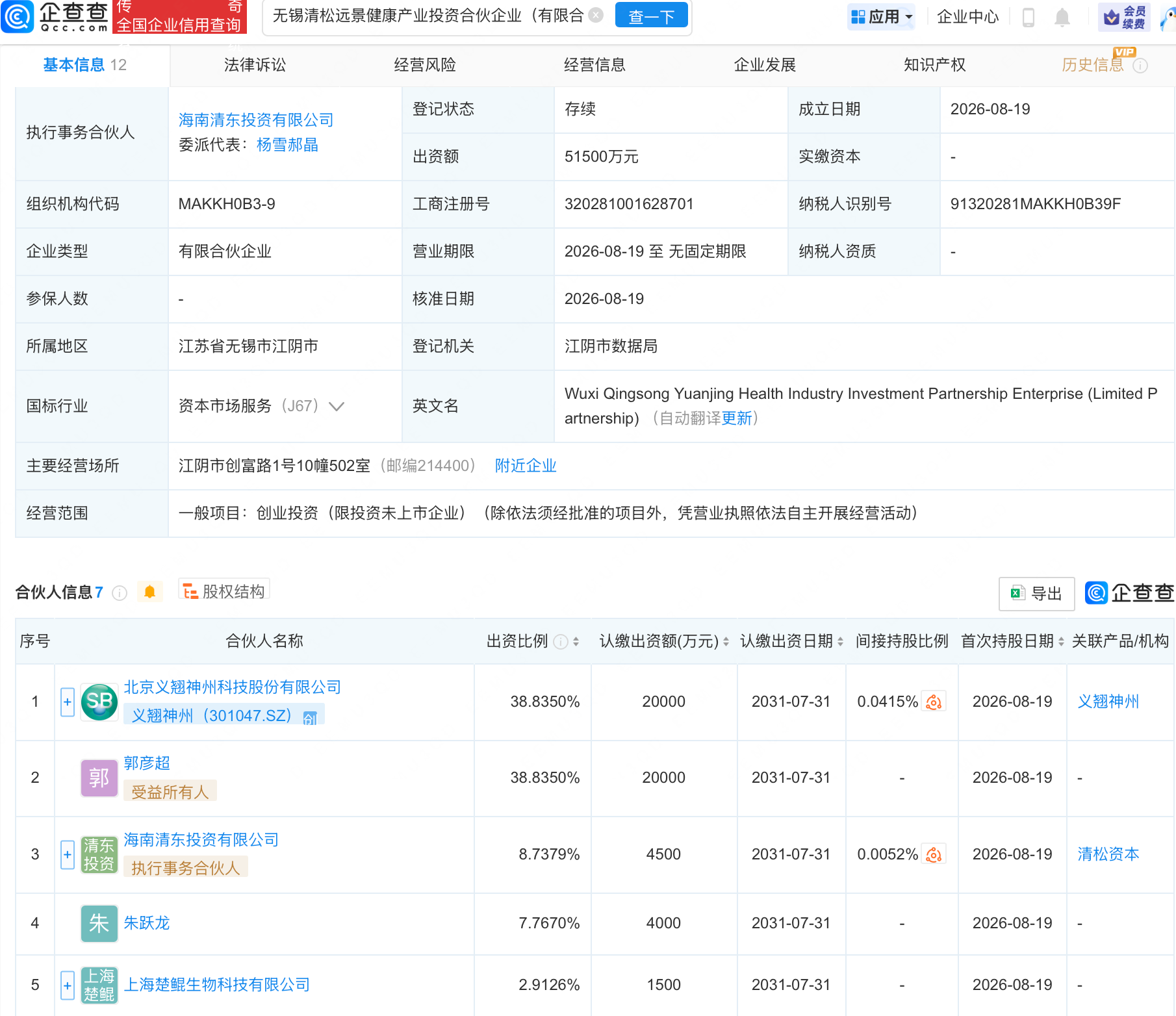Switch to the 基本信息 tab
The width and height of the screenshot is (1176, 1016).
point(84,65)
